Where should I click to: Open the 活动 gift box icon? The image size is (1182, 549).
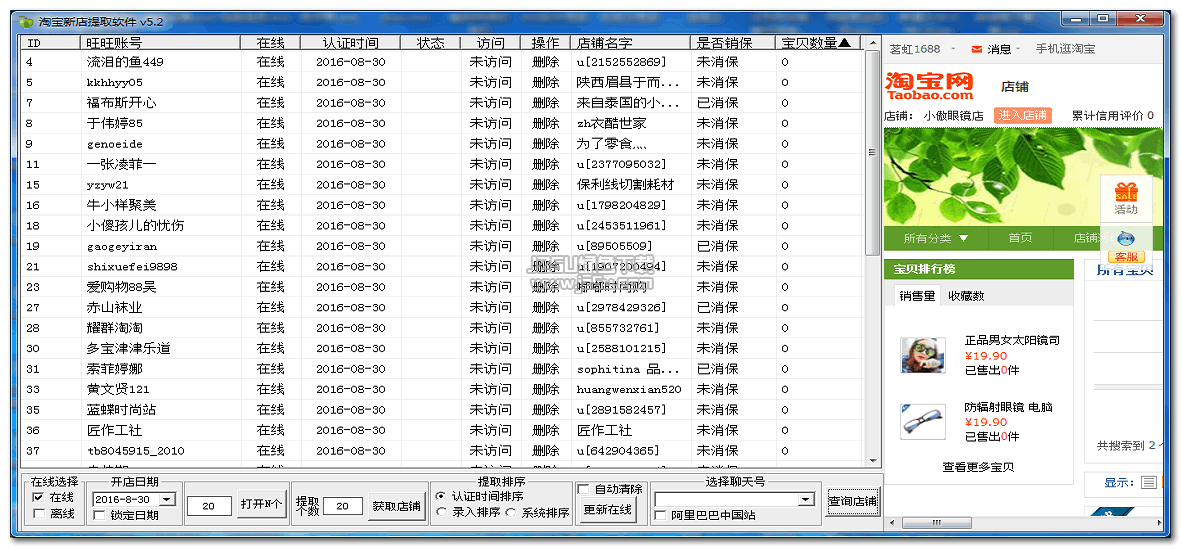click(x=1126, y=191)
